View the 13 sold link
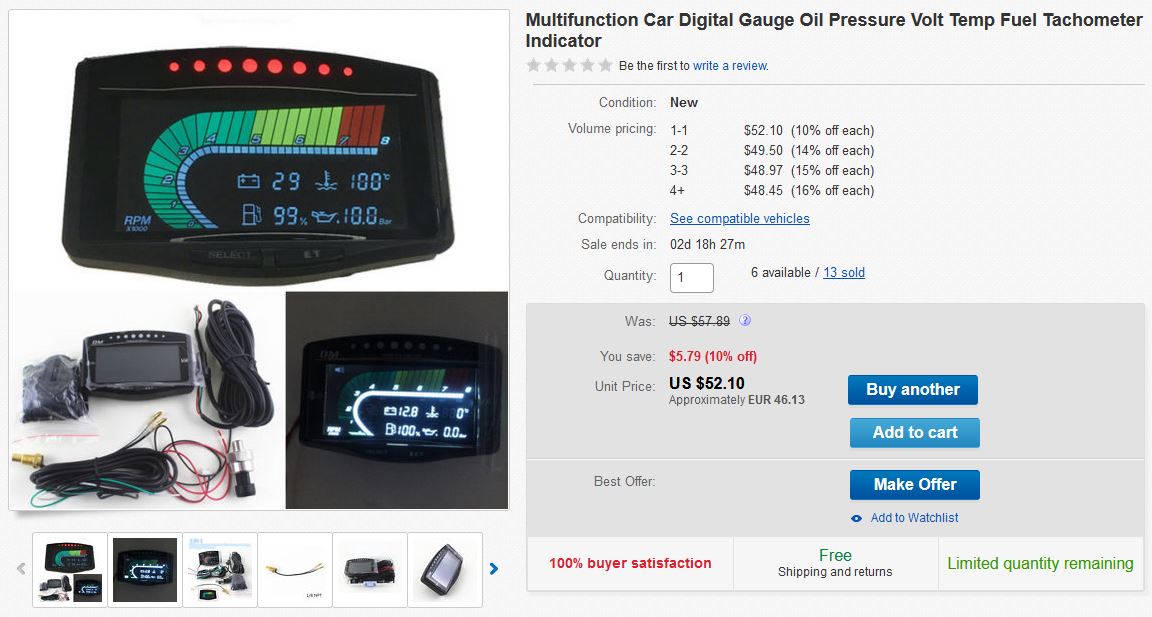The width and height of the screenshot is (1152, 617). point(843,273)
